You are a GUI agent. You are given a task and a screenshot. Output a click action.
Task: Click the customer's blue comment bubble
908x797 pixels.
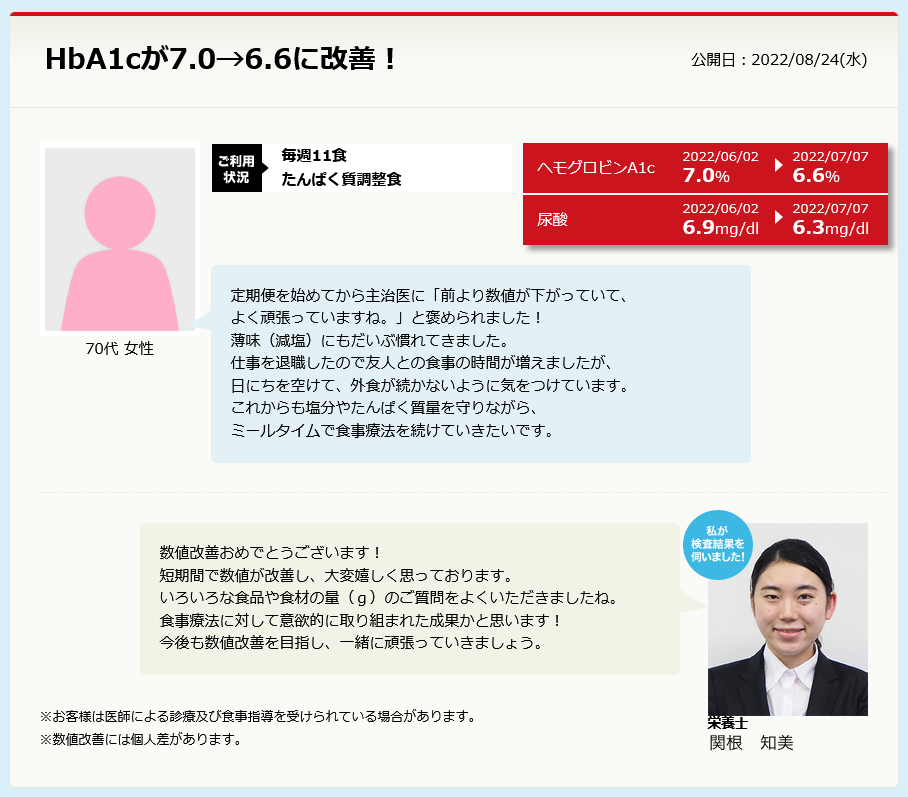[x=480, y=364]
